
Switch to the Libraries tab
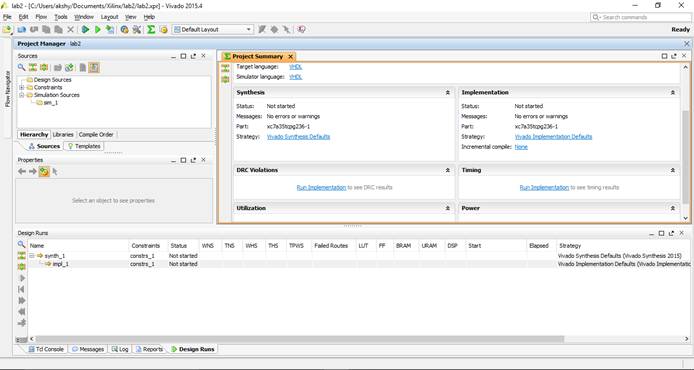coord(63,135)
